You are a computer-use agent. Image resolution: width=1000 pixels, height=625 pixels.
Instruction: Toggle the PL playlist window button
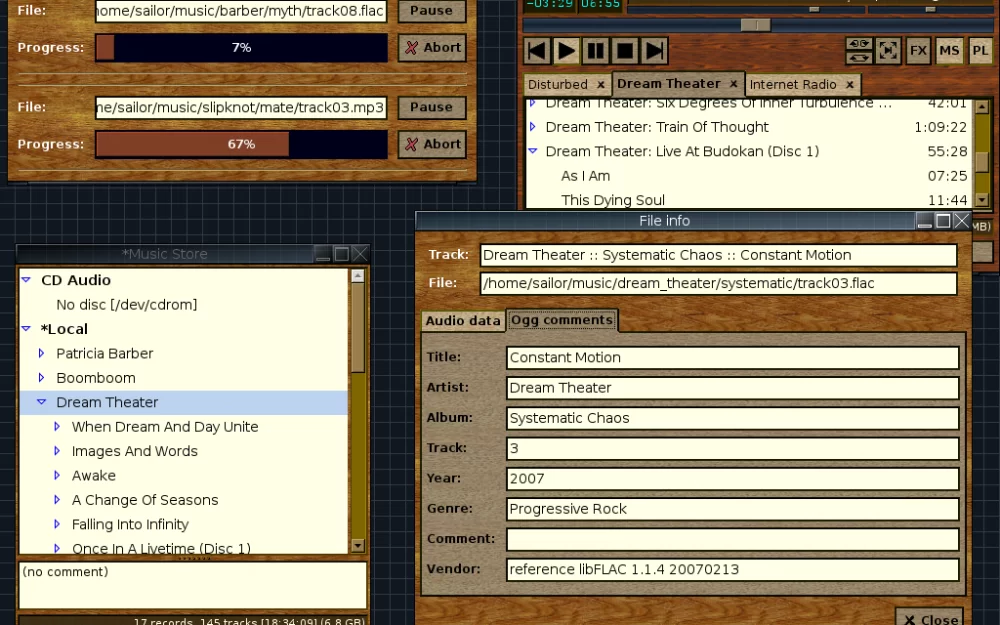tap(980, 50)
